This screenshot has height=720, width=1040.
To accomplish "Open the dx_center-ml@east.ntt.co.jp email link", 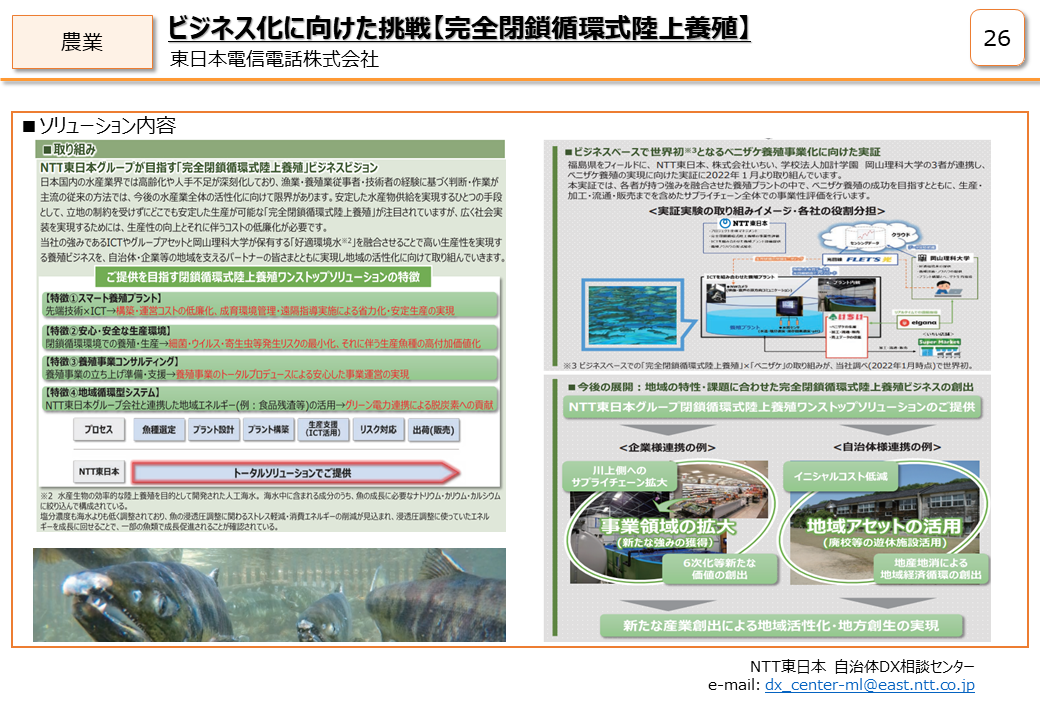I will pyautogui.click(x=870, y=686).
